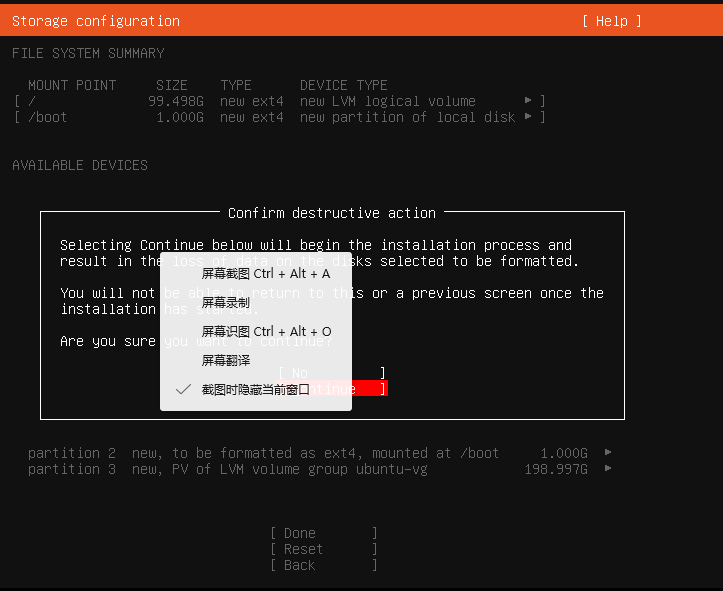Select the Reset button
This screenshot has width=723, height=591.
324,550
